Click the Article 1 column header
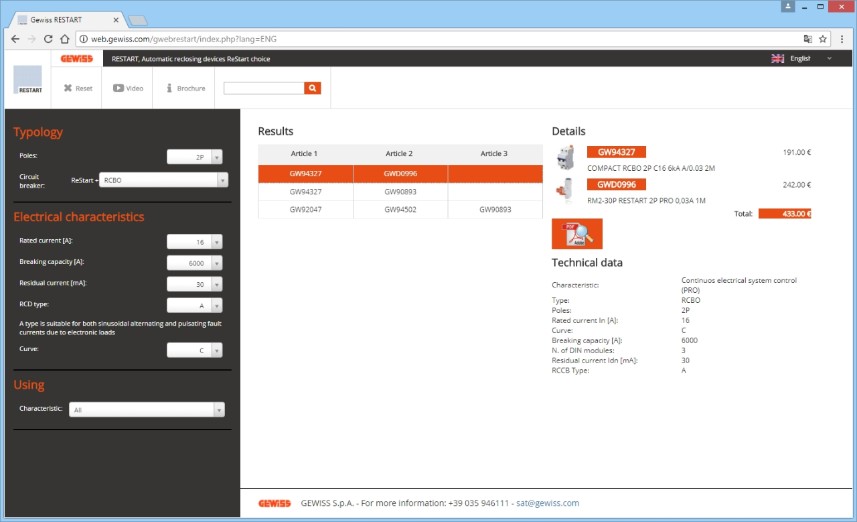This screenshot has width=857, height=522. click(304, 154)
